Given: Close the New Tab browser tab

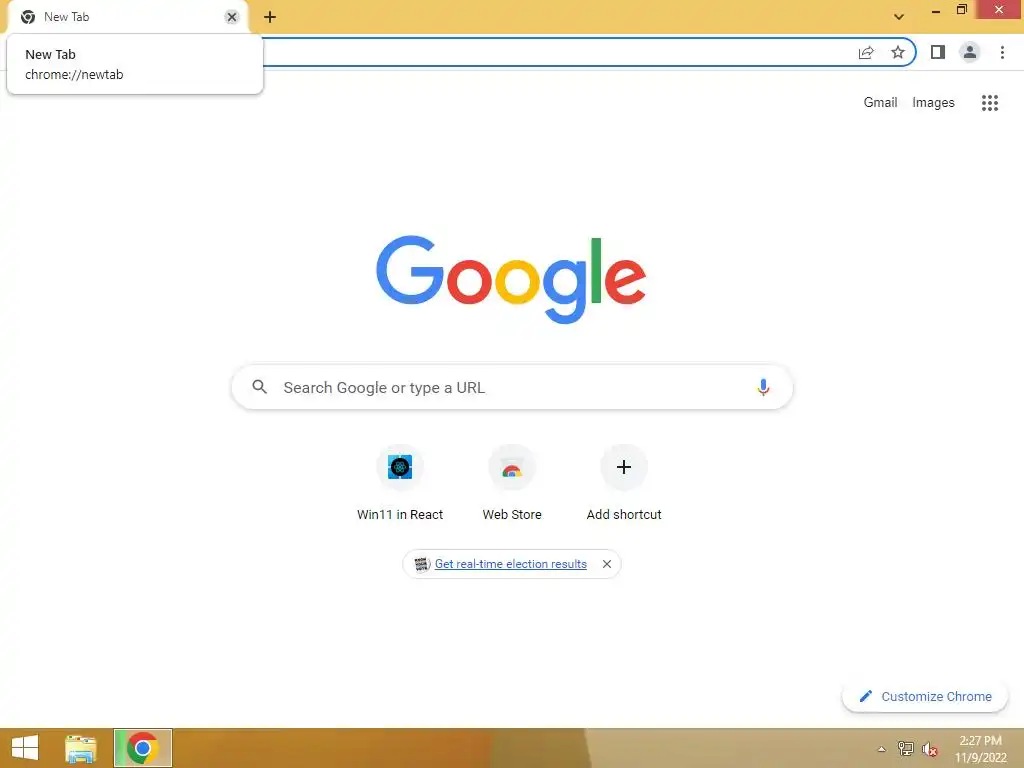Looking at the screenshot, I should point(232,17).
